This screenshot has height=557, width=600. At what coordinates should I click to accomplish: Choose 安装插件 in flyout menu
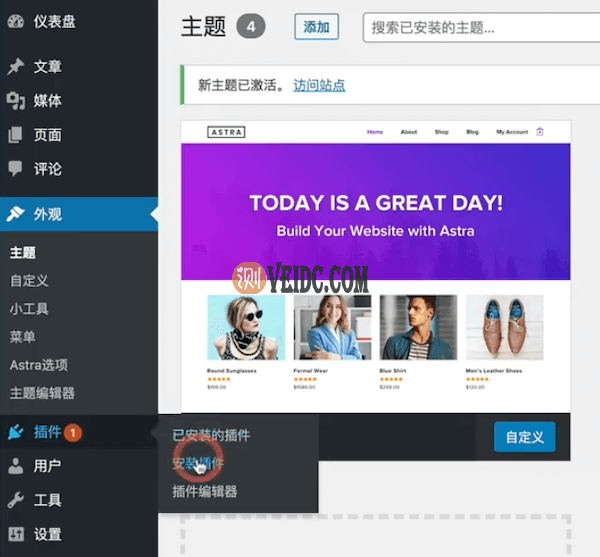click(198, 463)
